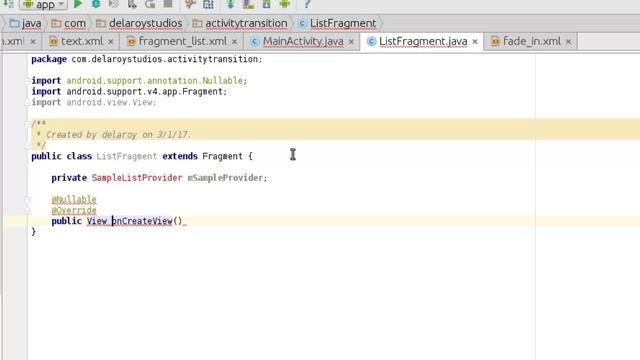Close the leftmost .xml tab
This screenshot has width=640, height=360.
pos(33,42)
